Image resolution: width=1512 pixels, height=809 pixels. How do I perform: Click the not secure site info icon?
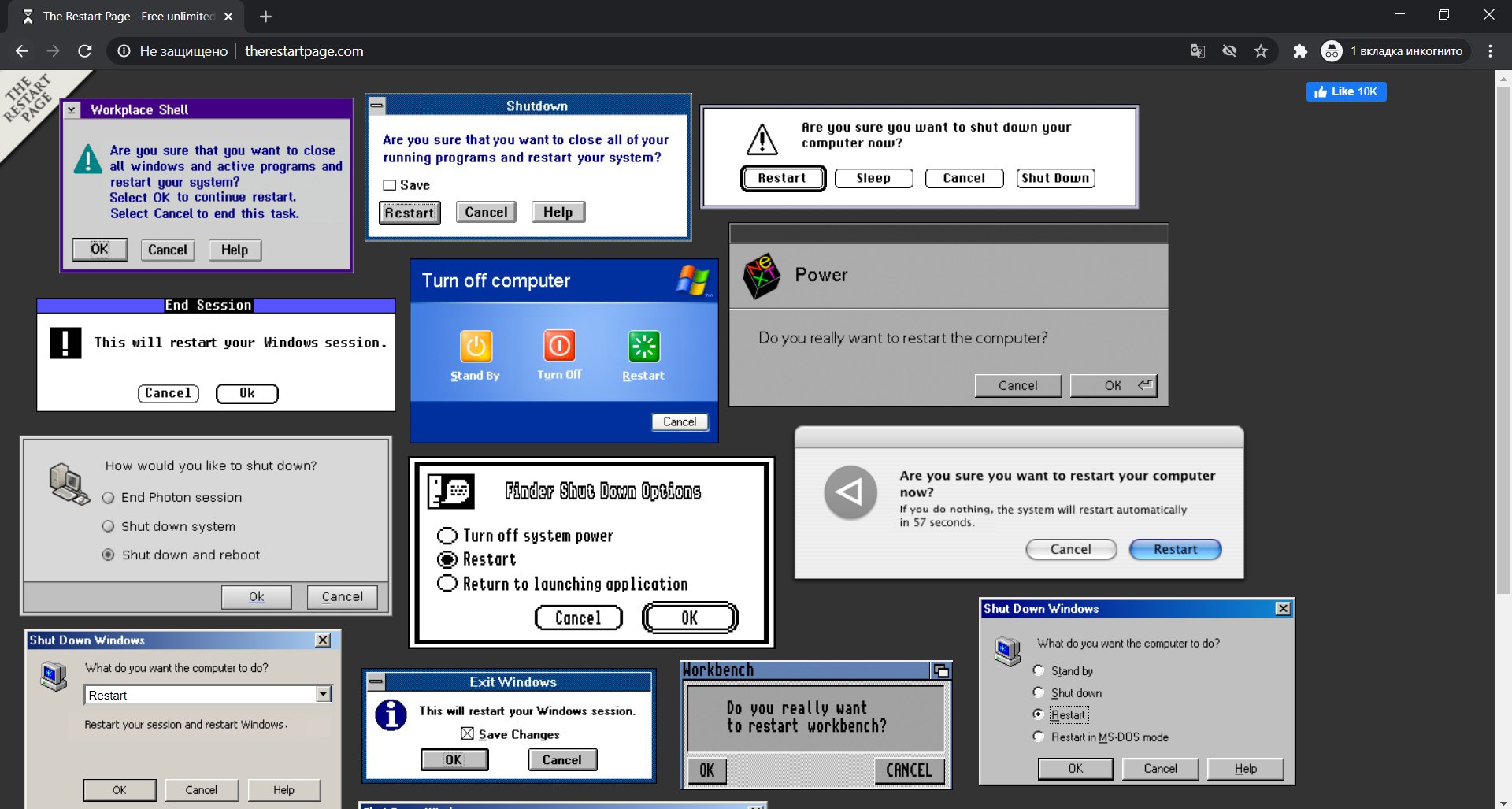point(124,51)
